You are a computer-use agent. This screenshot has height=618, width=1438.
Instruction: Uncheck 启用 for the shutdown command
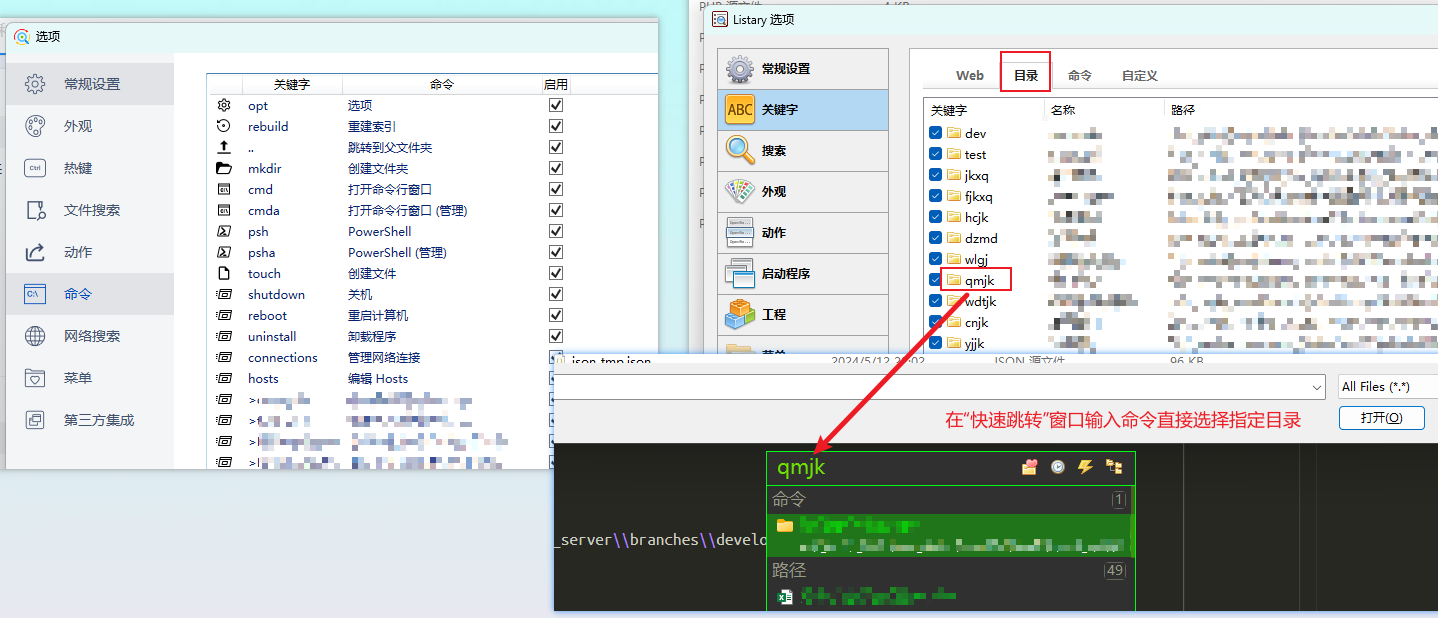click(x=556, y=294)
